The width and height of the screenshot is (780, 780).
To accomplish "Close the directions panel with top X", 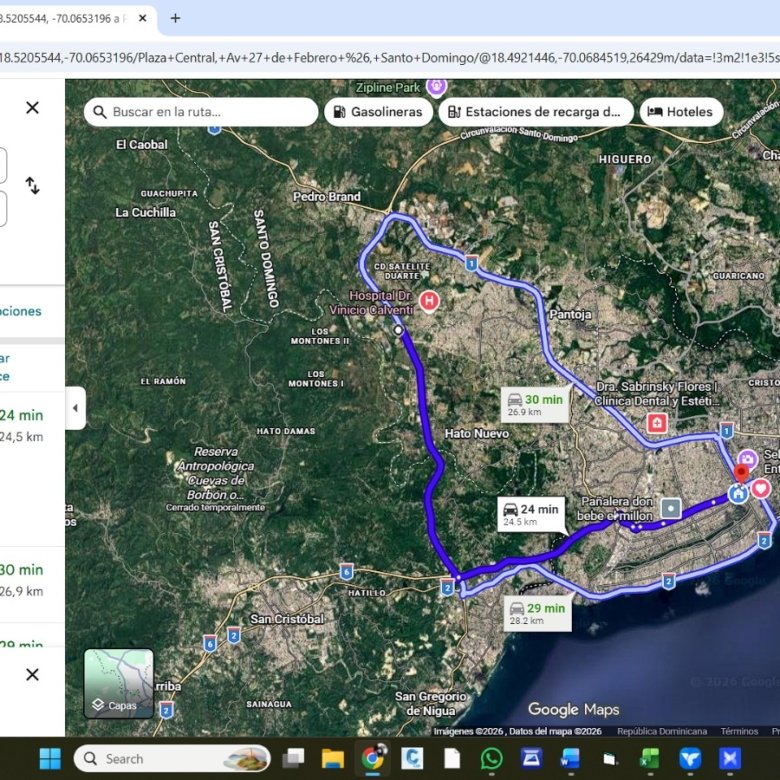I will click(32, 107).
